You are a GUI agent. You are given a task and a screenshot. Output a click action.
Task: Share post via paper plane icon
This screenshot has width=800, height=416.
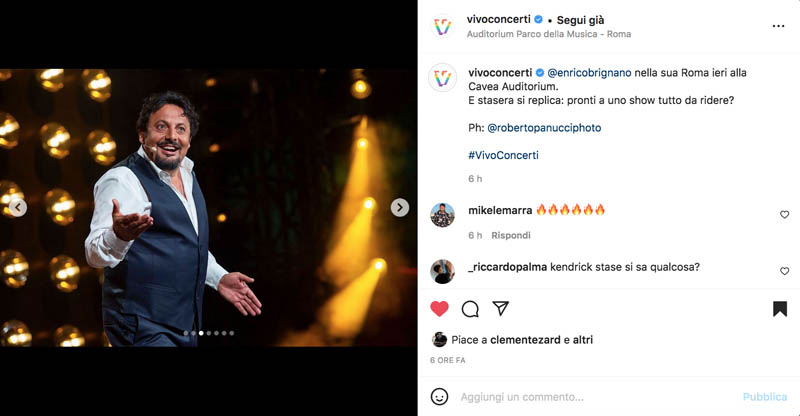tap(501, 308)
